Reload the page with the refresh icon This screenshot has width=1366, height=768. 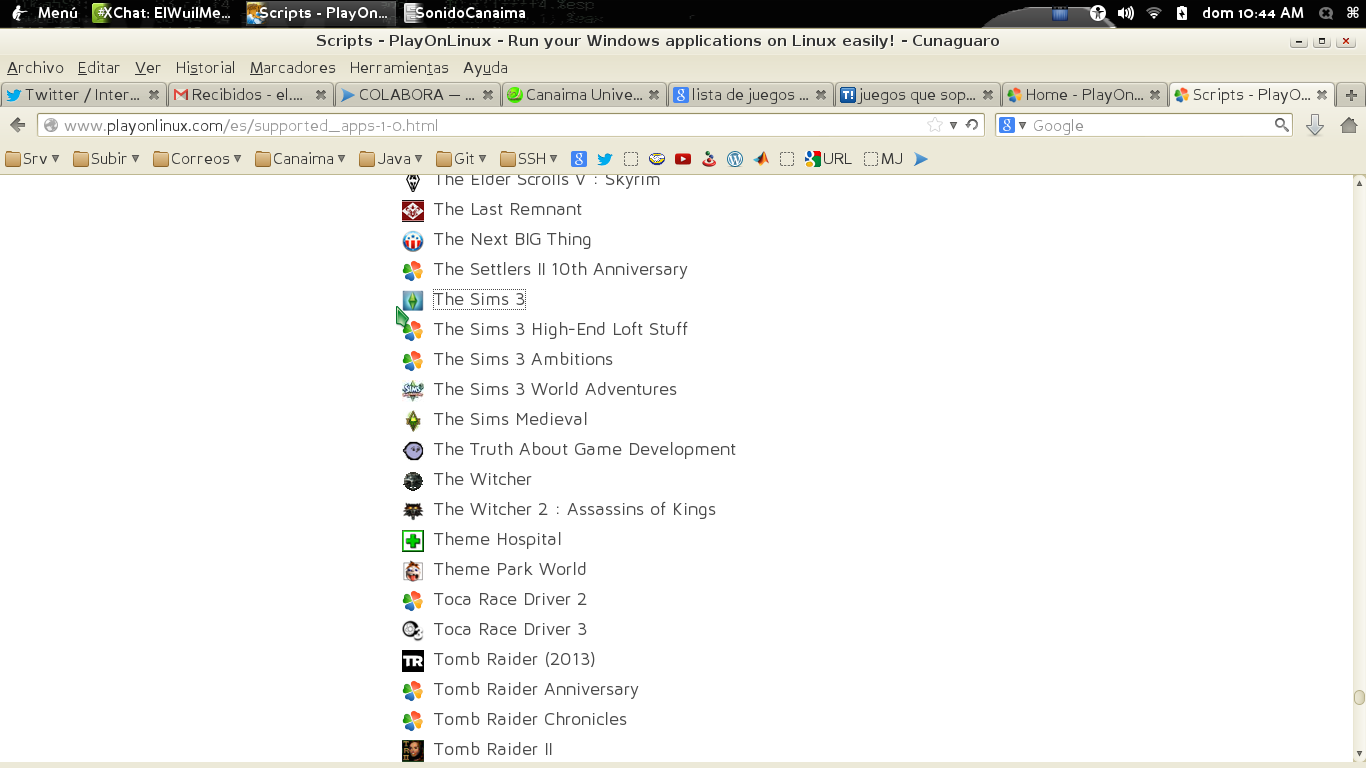click(971, 125)
